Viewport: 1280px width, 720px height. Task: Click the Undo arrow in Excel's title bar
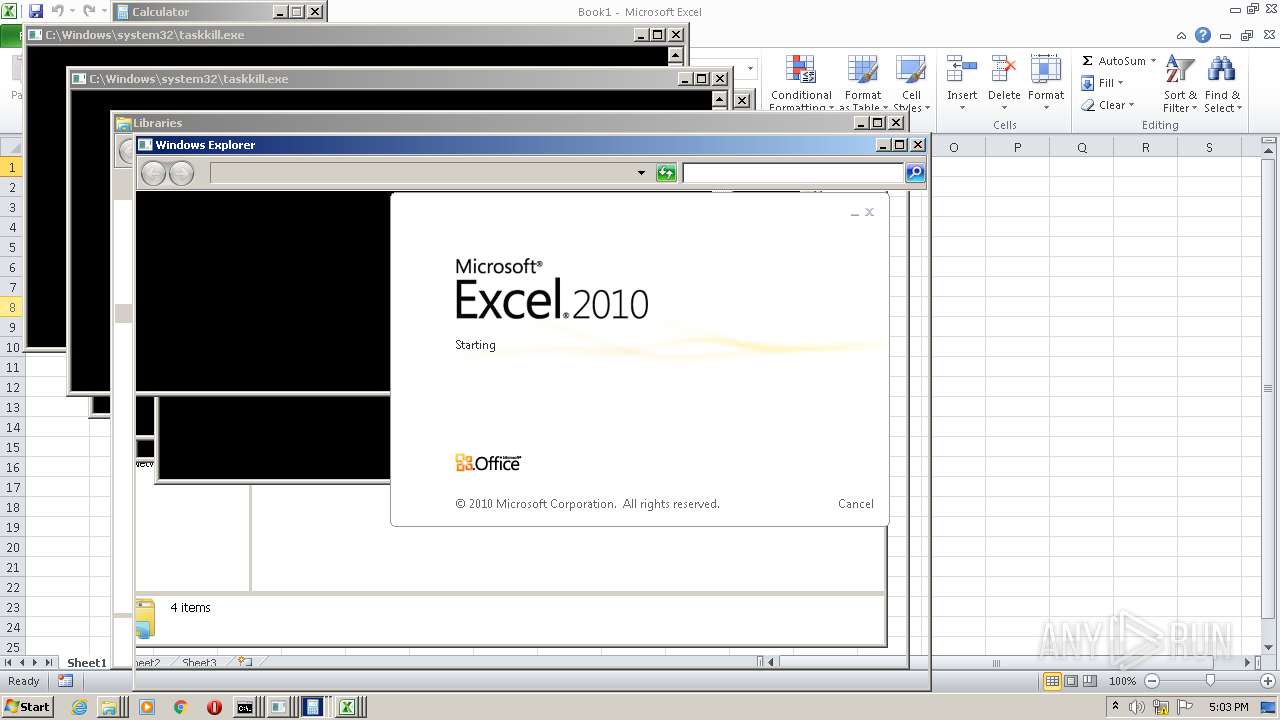[x=57, y=11]
